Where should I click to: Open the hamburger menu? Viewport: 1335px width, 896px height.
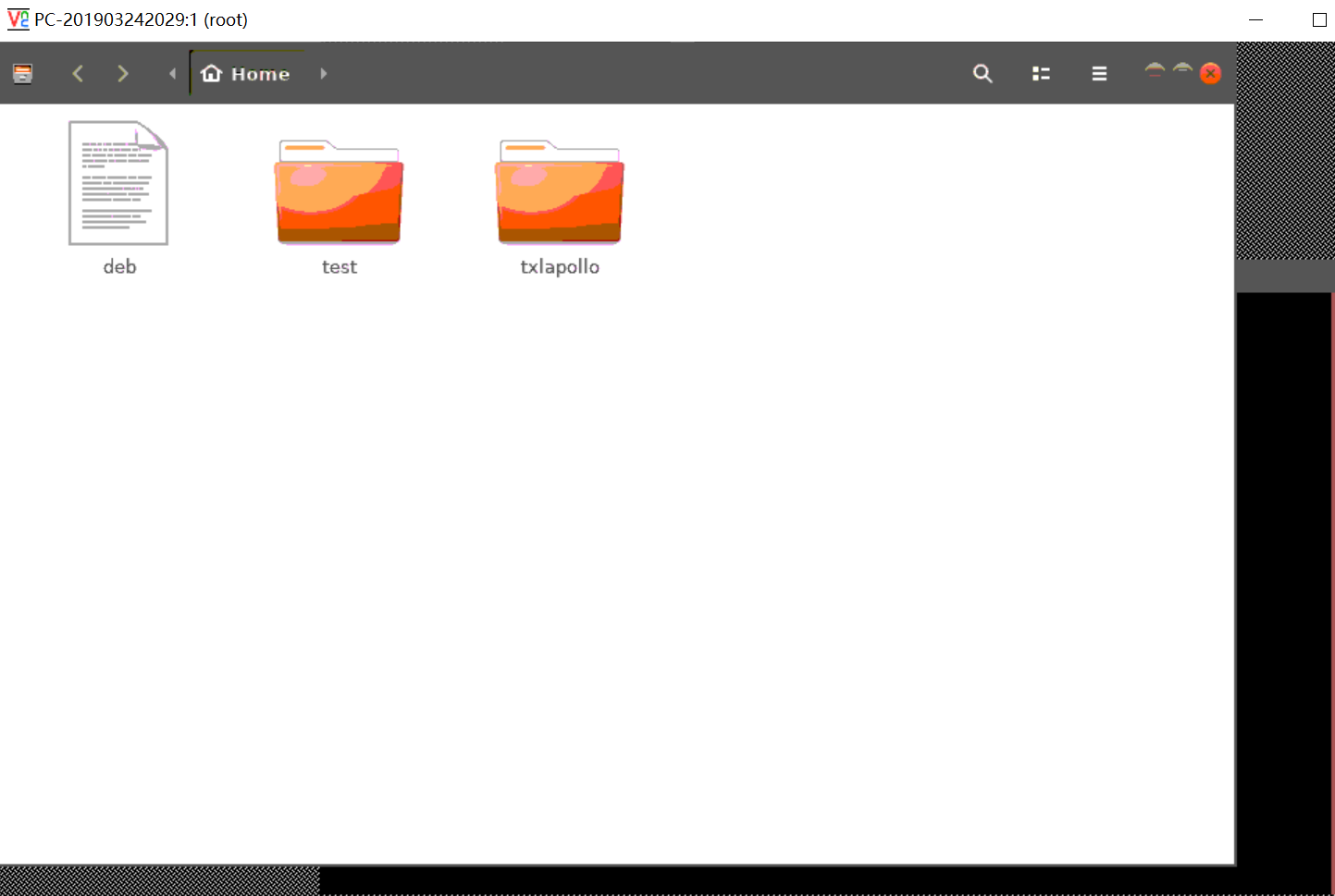point(1099,73)
